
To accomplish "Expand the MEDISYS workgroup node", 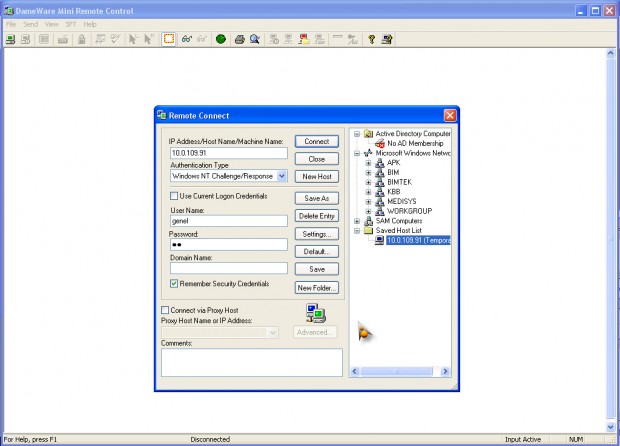I will 368,201.
